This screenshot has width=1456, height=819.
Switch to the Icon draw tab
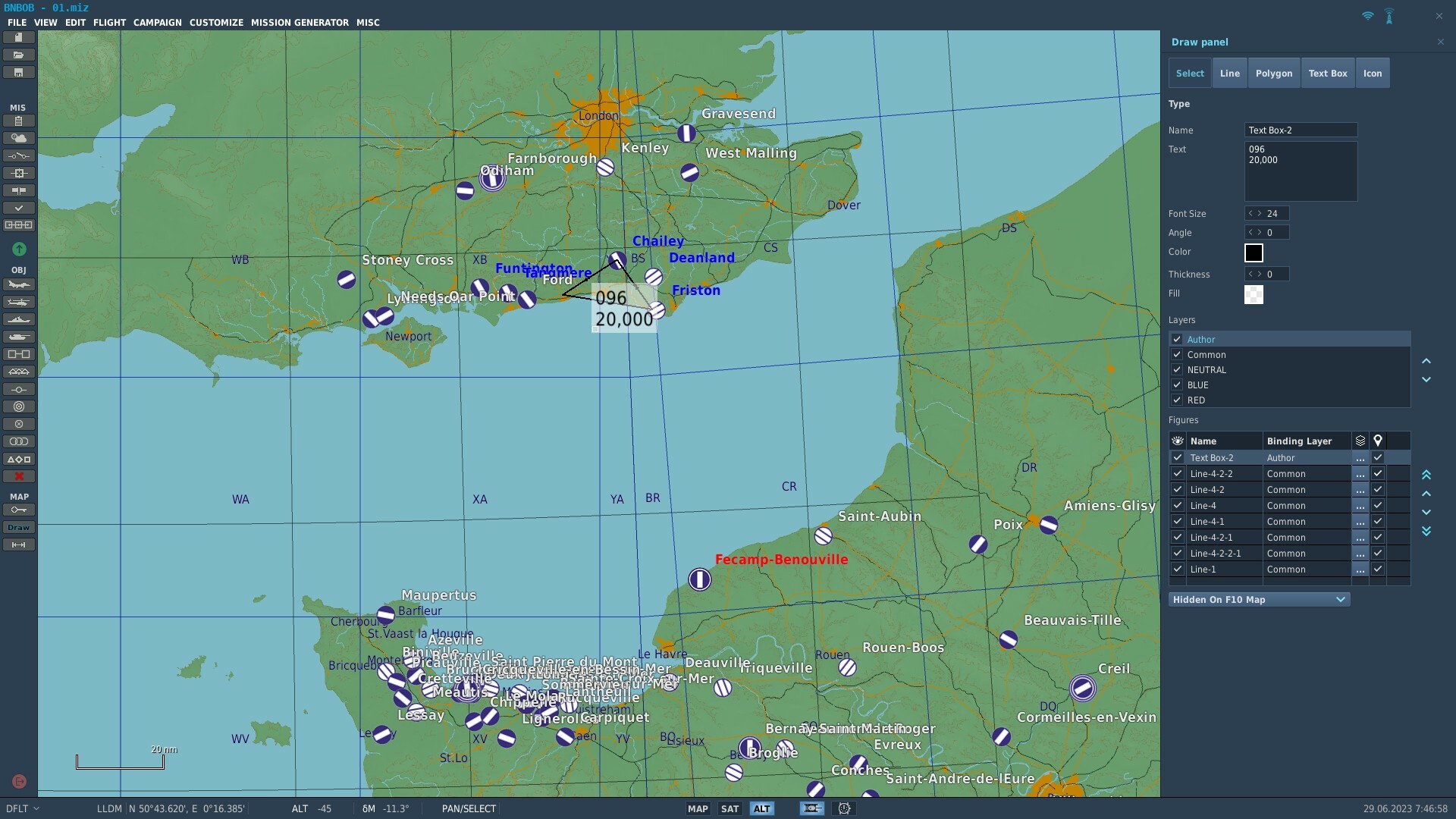pyautogui.click(x=1373, y=74)
